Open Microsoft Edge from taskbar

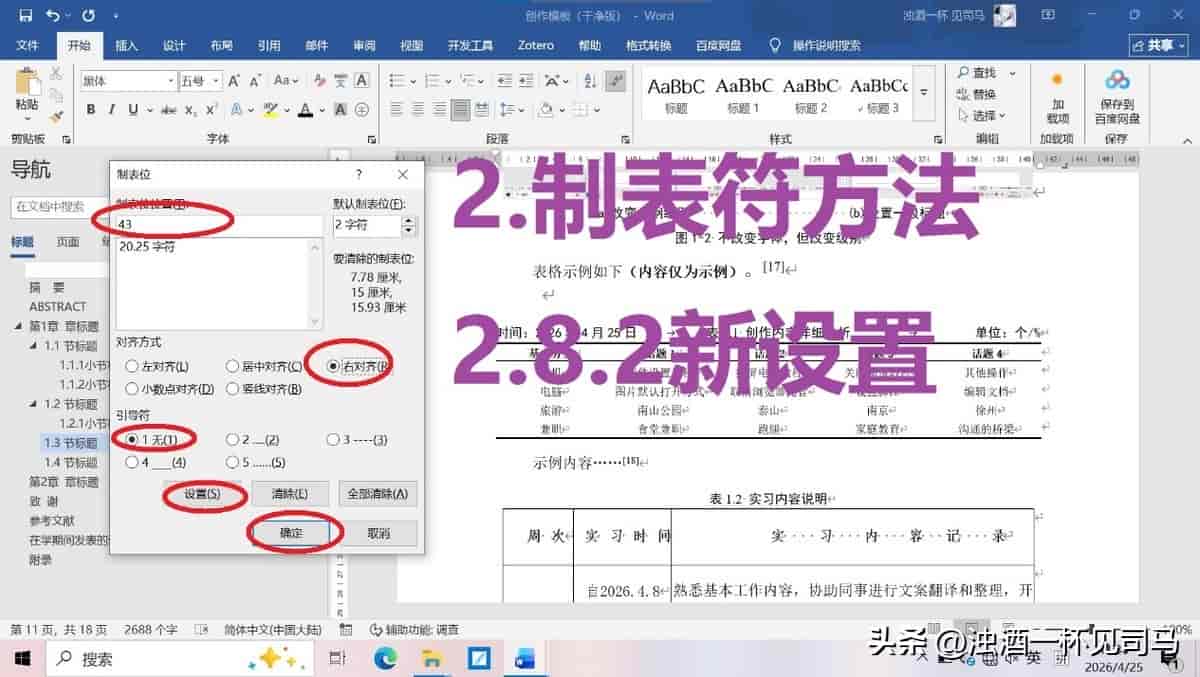[385, 658]
